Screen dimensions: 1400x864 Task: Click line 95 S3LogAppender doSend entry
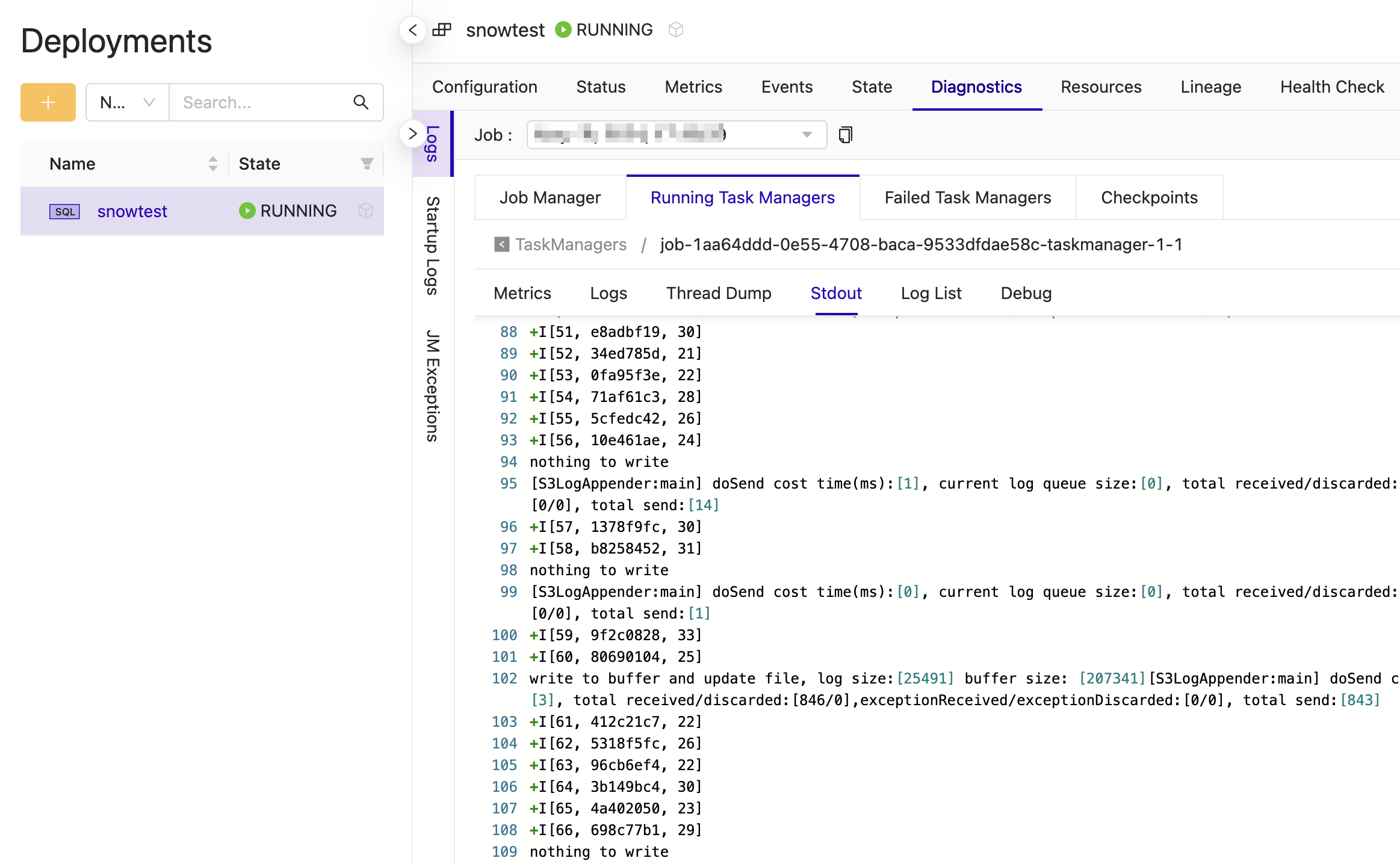click(x=963, y=495)
